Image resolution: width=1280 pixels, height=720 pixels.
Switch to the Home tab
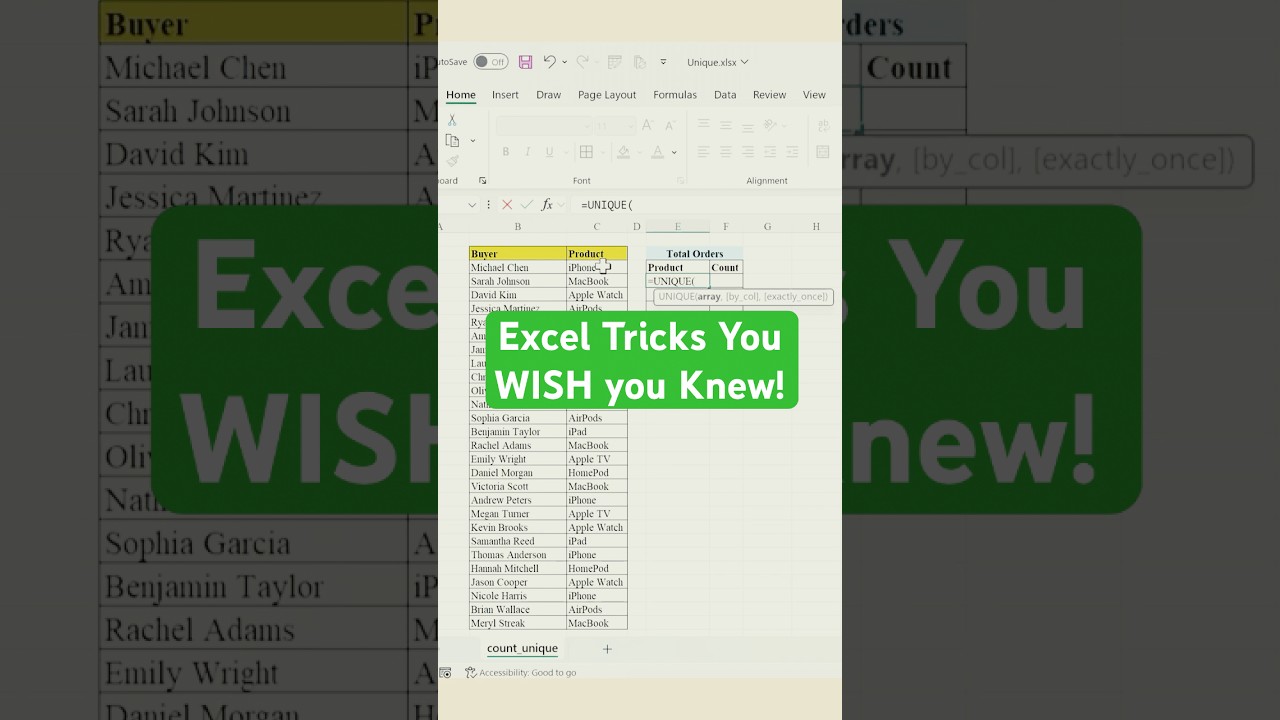point(461,95)
